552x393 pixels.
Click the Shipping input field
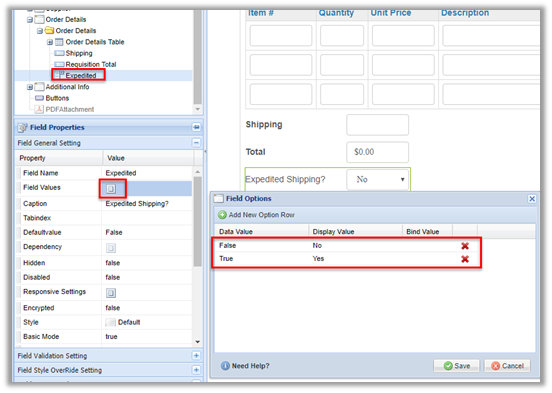pyautogui.click(x=377, y=125)
